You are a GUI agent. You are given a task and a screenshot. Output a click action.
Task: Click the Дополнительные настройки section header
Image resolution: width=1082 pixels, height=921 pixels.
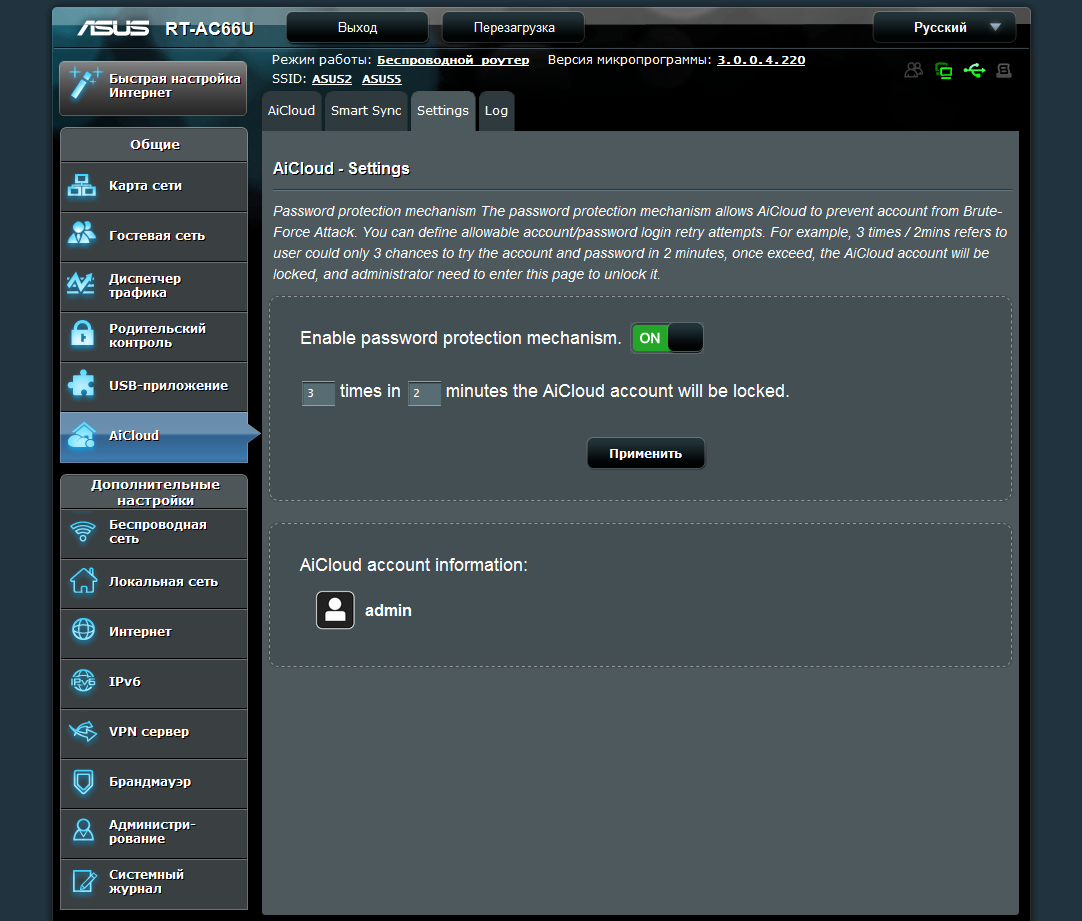[155, 493]
